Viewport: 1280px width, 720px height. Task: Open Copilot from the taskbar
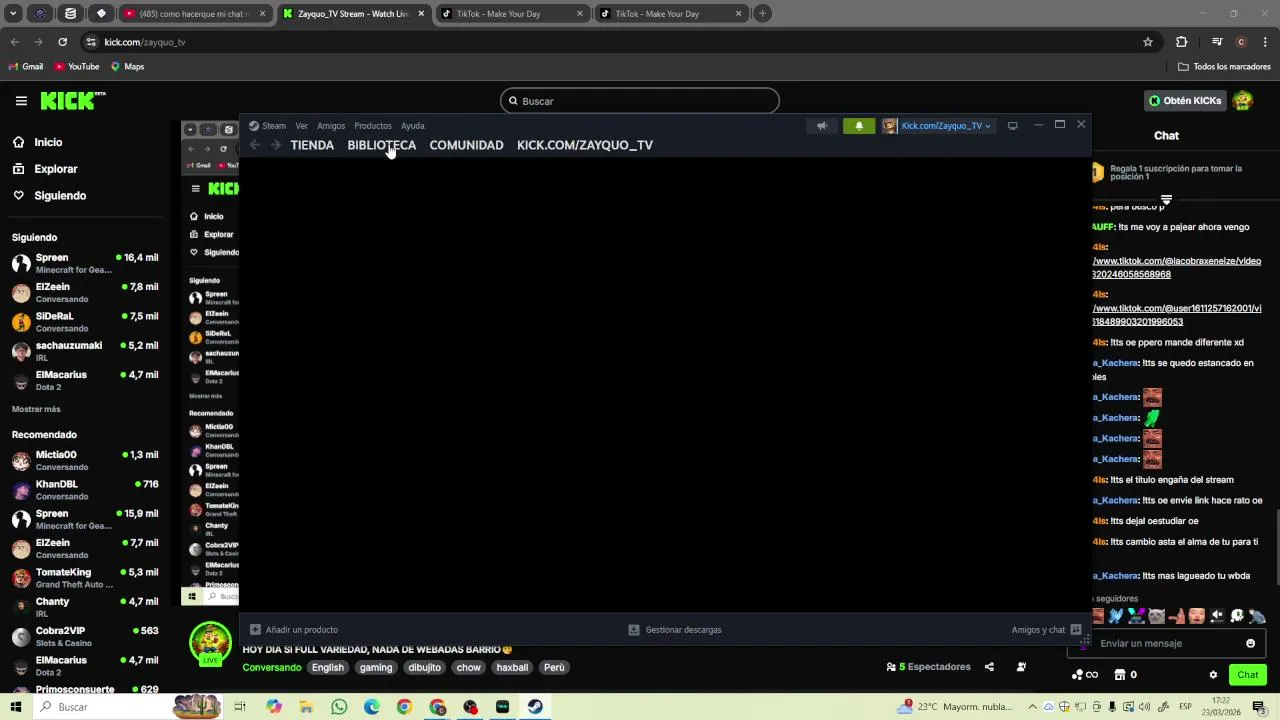(274, 707)
